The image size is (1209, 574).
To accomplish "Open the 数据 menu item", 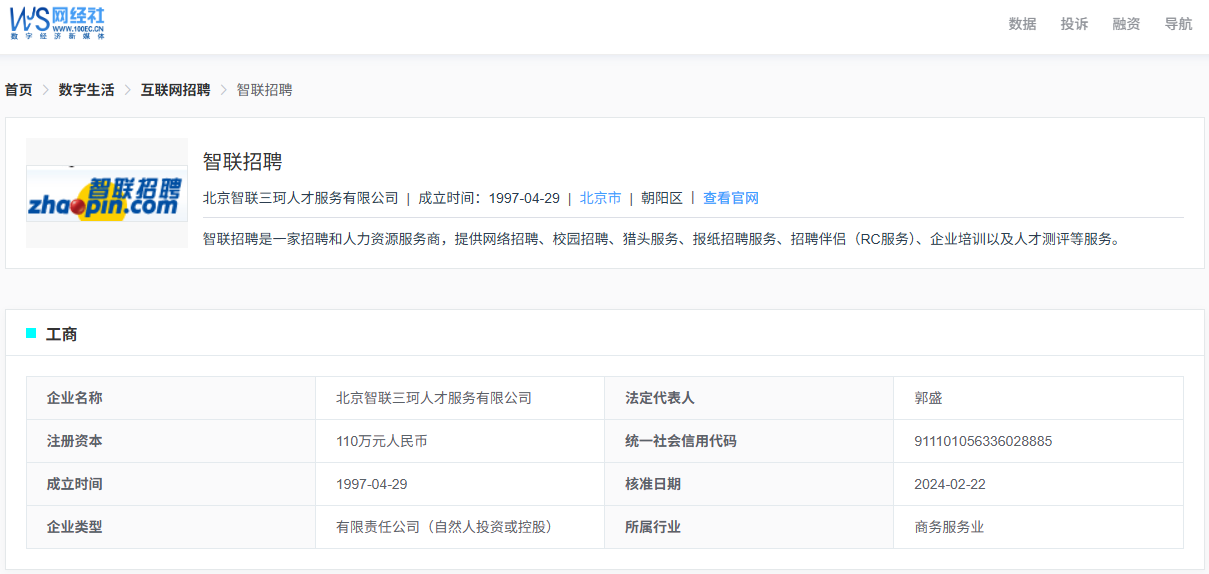I will (x=1022, y=24).
